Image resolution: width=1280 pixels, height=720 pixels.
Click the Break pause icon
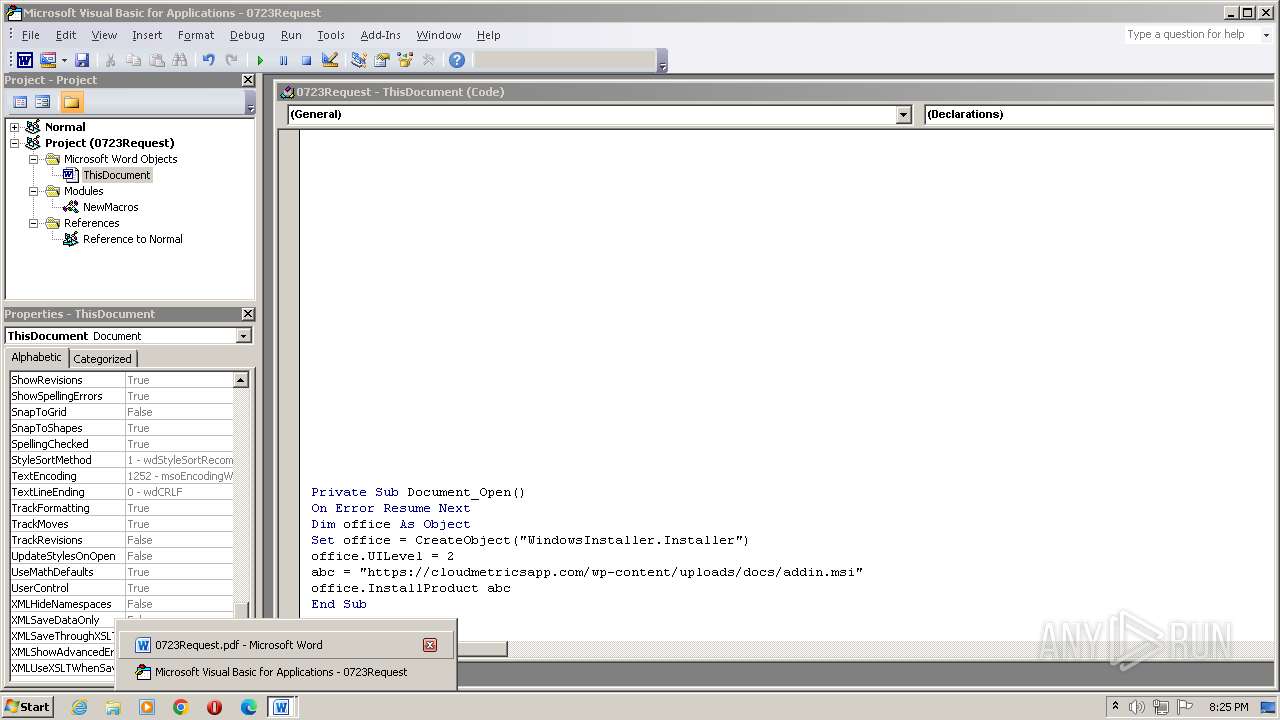tap(283, 60)
